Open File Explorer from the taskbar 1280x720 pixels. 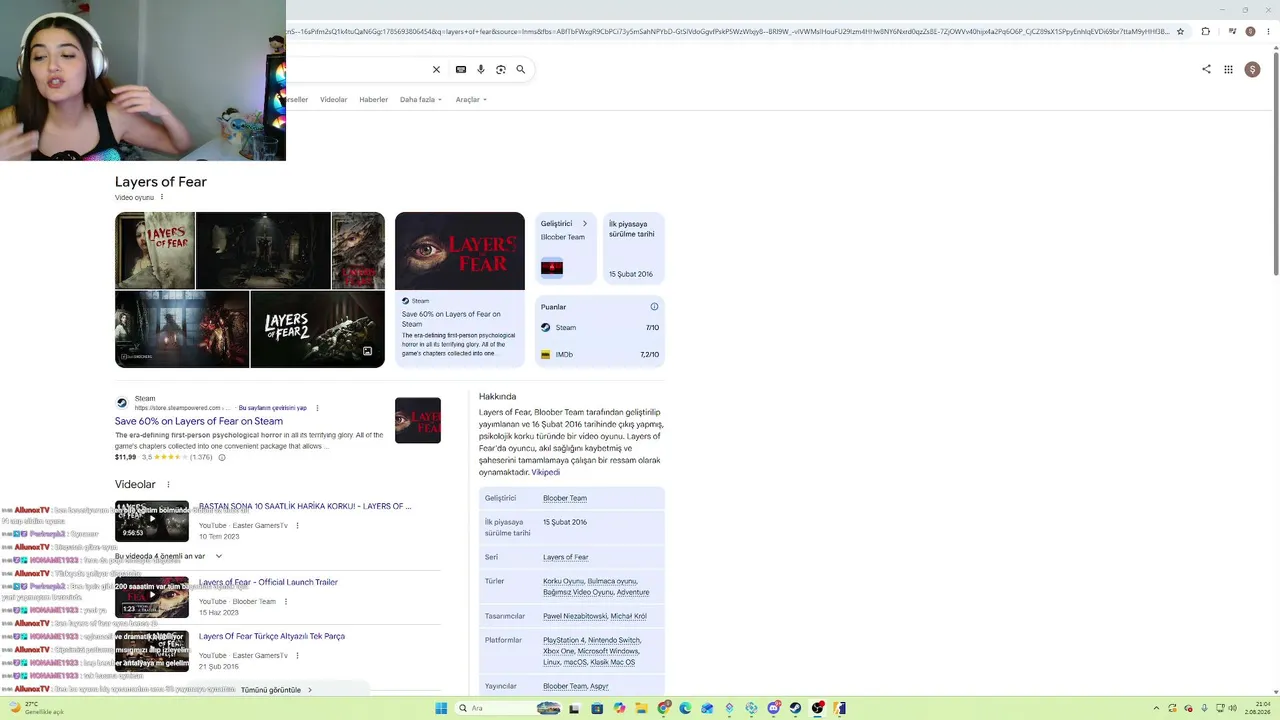[x=641, y=708]
